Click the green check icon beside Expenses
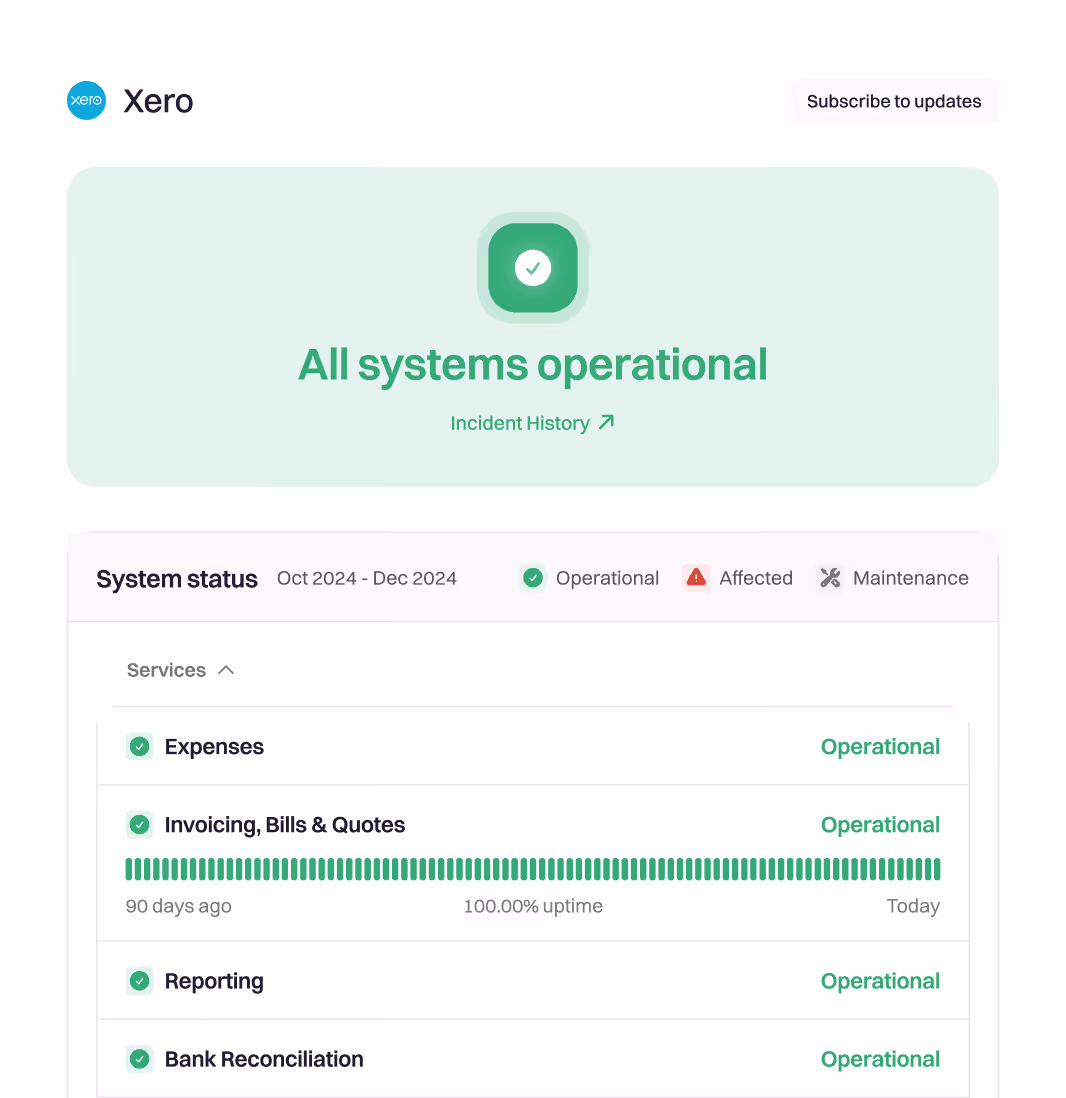 pos(140,746)
